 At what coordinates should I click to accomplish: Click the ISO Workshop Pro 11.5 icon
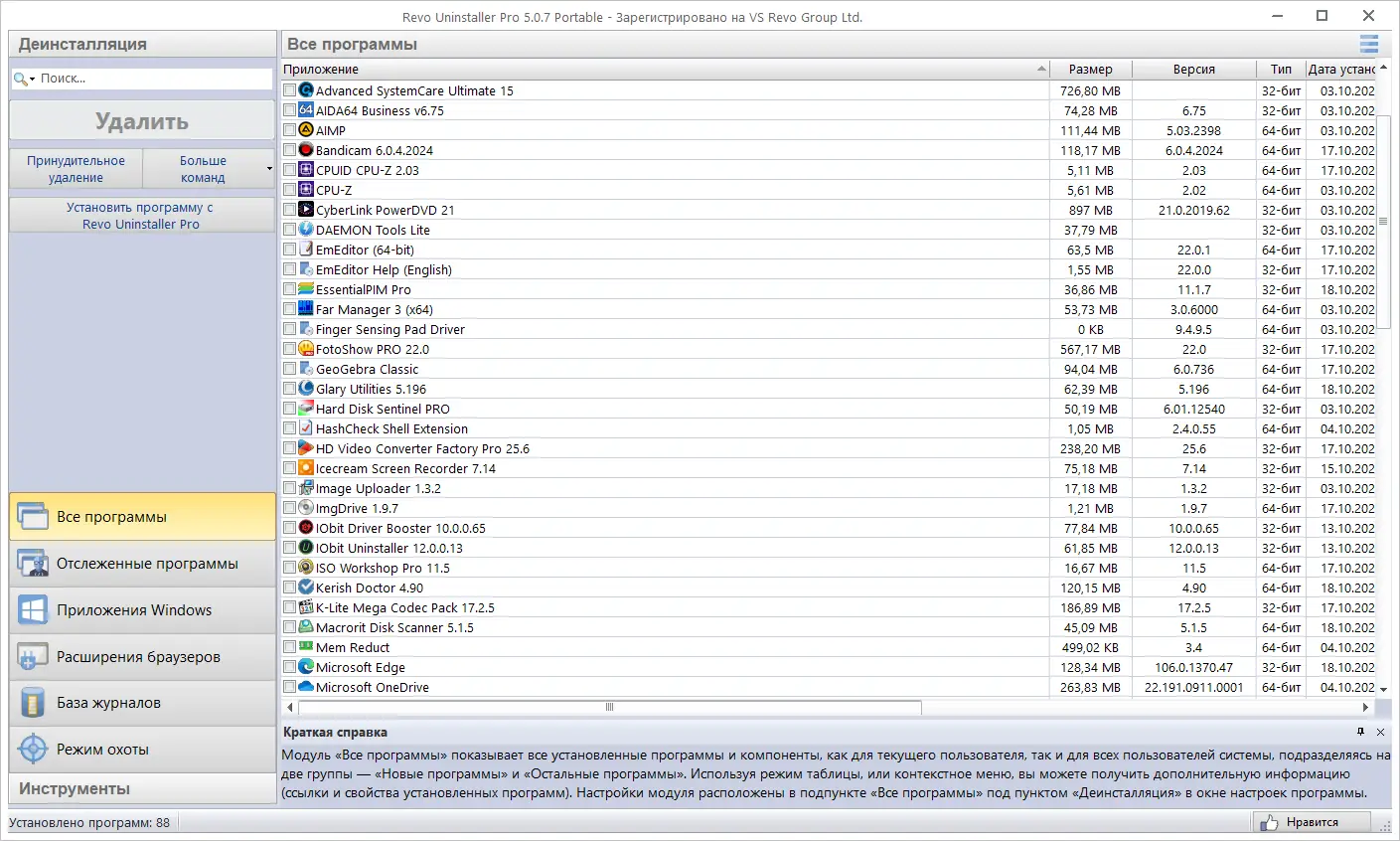(x=306, y=568)
